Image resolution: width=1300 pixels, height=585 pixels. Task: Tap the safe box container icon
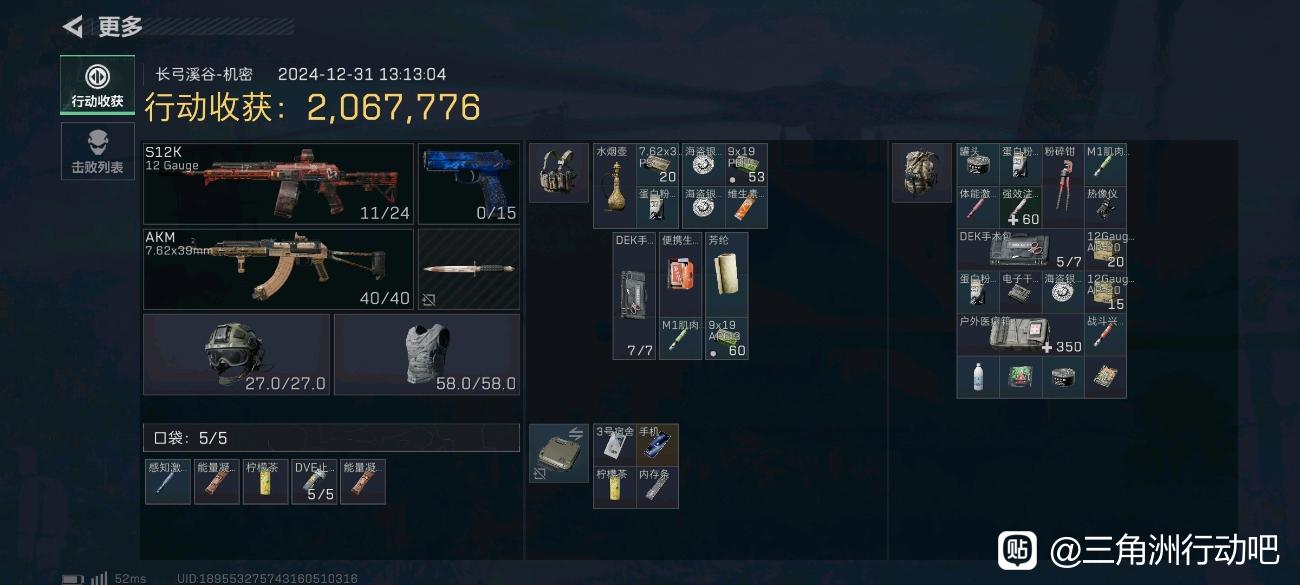[558, 453]
